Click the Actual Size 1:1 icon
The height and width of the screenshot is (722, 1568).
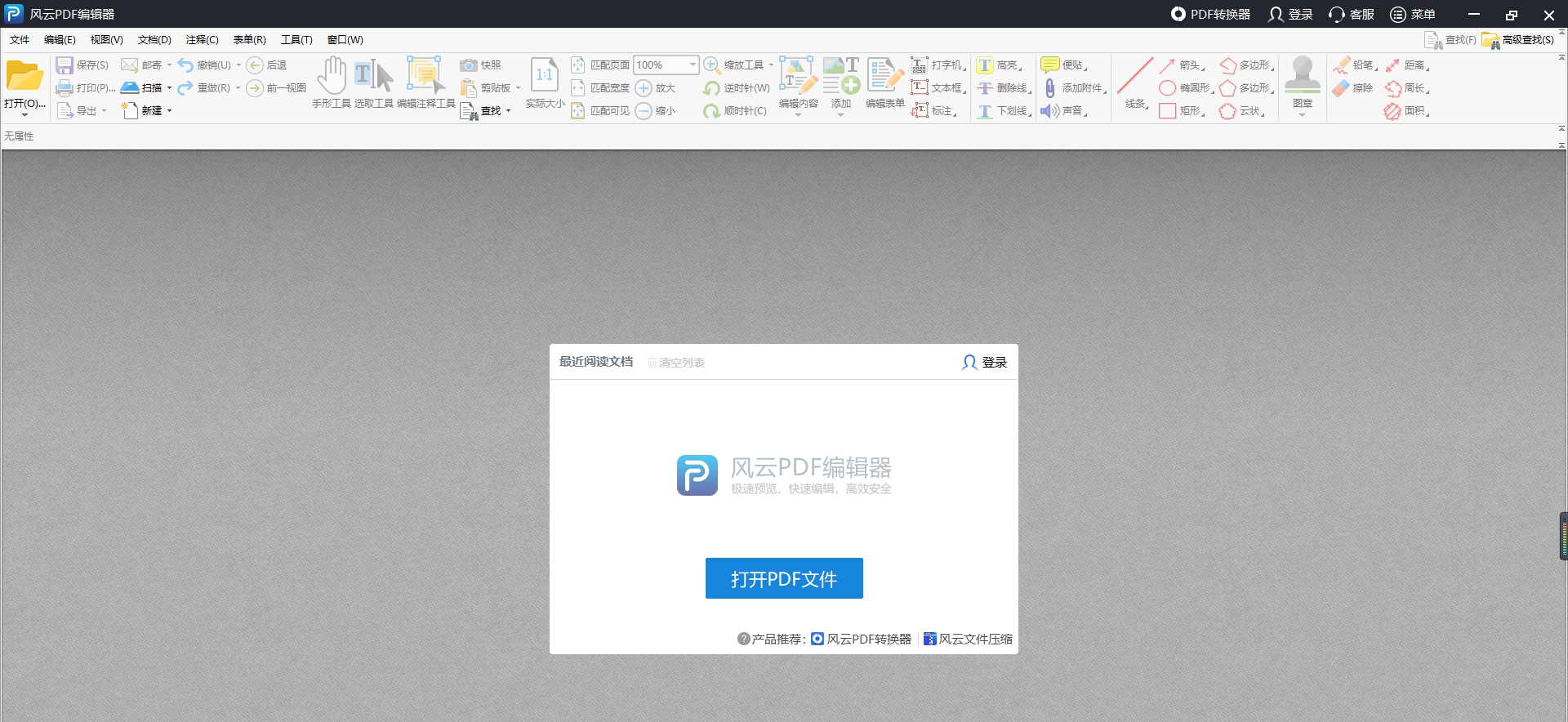[x=544, y=76]
